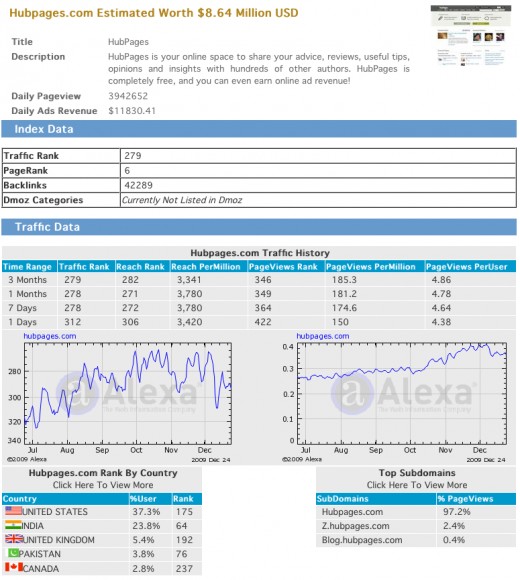Select the Rank column header in country table
This screenshot has height=580, width=520.
tap(187, 499)
